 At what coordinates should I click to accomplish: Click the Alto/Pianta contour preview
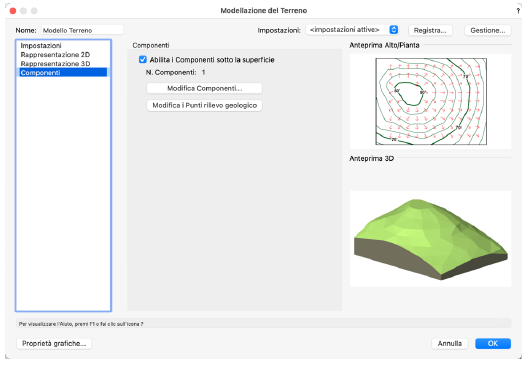coord(430,101)
